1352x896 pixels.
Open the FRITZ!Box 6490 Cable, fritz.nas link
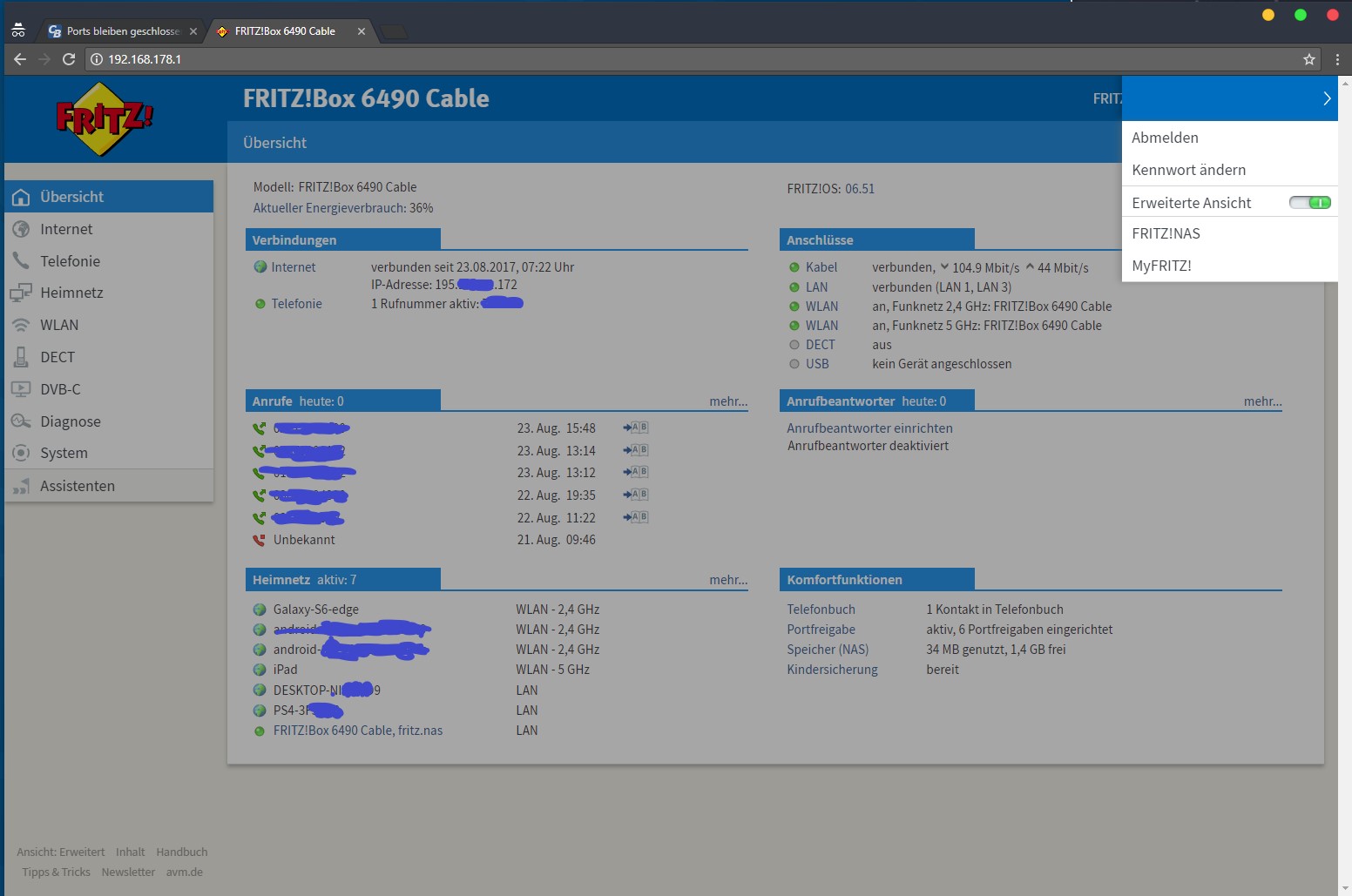pyautogui.click(x=357, y=731)
